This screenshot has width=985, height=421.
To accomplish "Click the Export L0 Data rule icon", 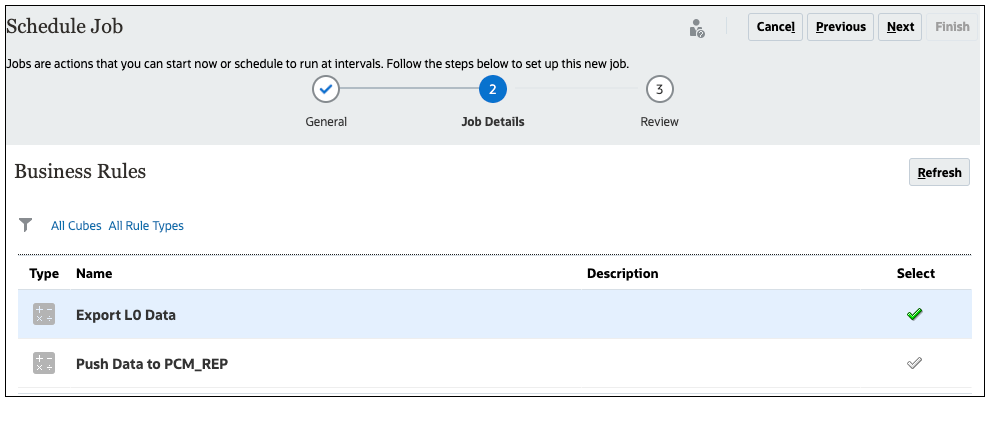I will point(43,314).
